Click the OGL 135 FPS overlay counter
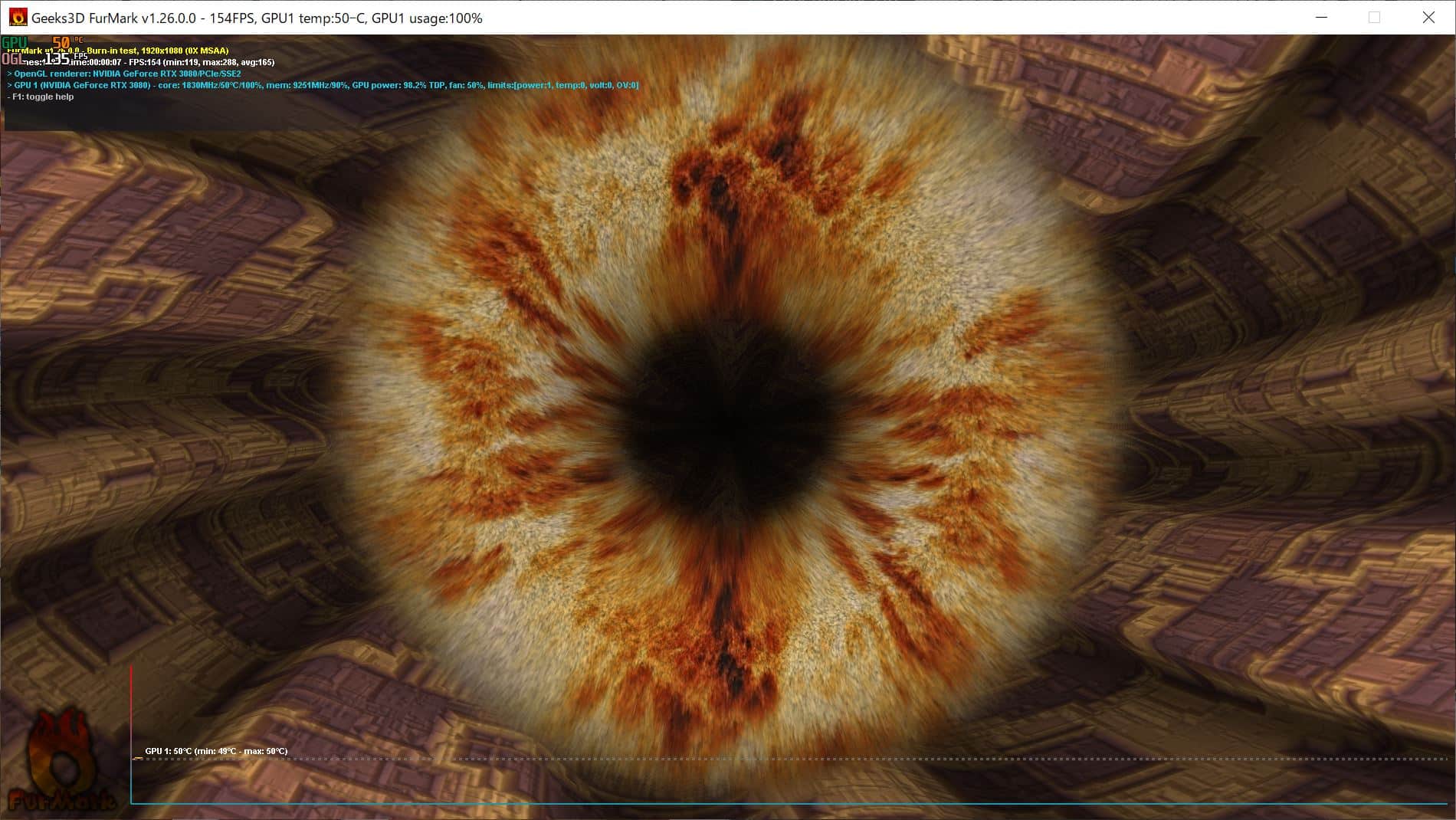Image resolution: width=1456 pixels, height=820 pixels. point(44,58)
